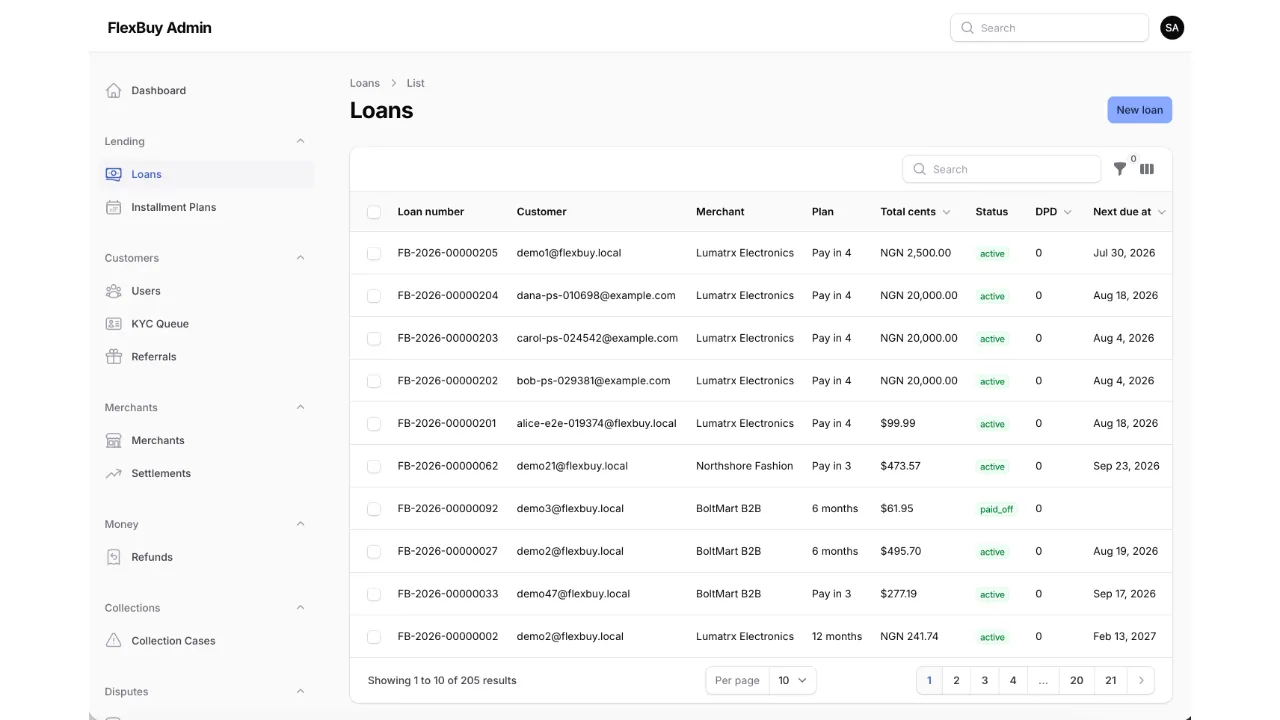Go to the next page arrow

click(1141, 680)
